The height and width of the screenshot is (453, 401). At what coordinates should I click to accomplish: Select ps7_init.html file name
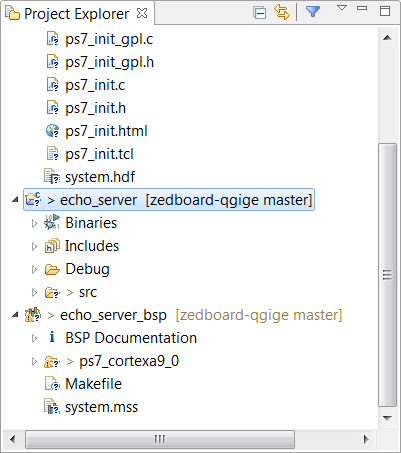tap(106, 131)
